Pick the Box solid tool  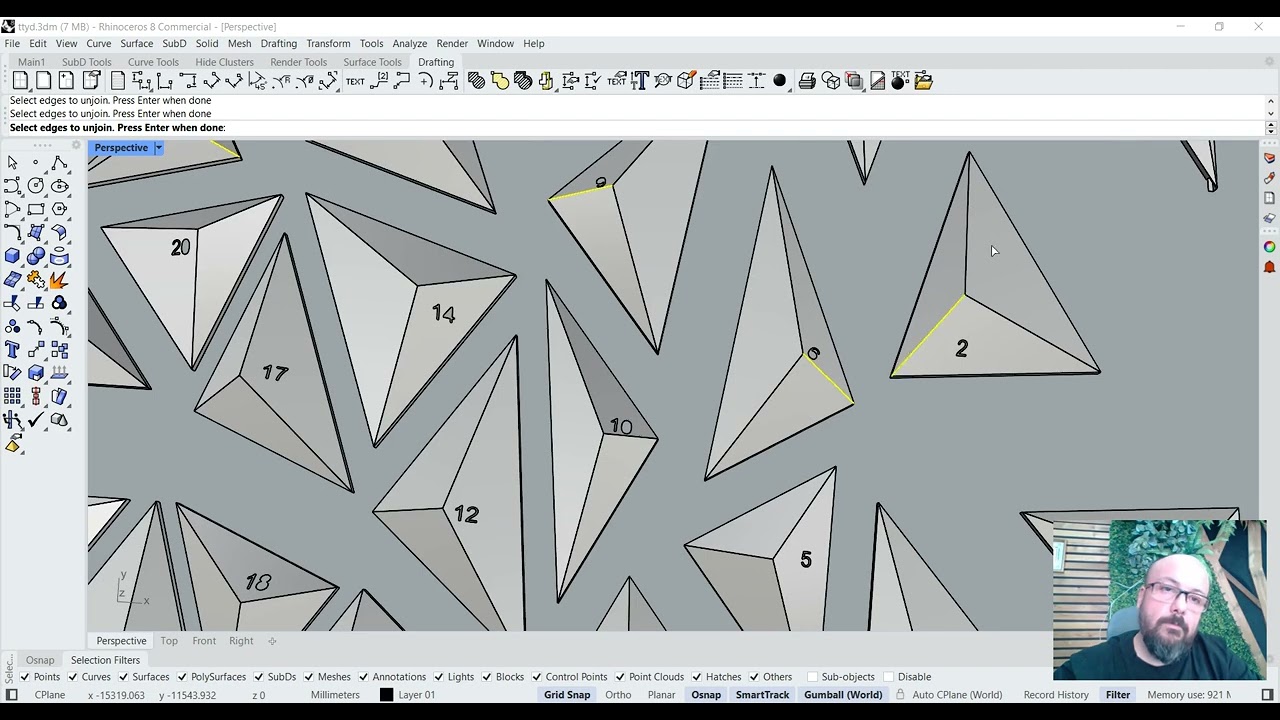[12, 256]
